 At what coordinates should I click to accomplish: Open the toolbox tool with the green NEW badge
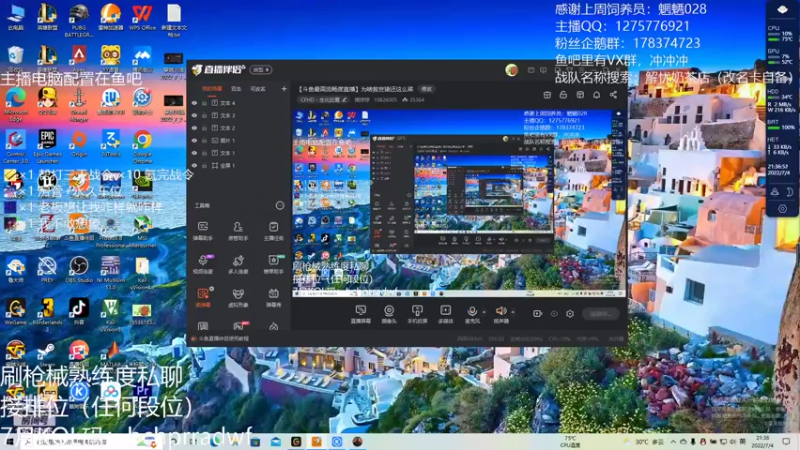click(273, 263)
